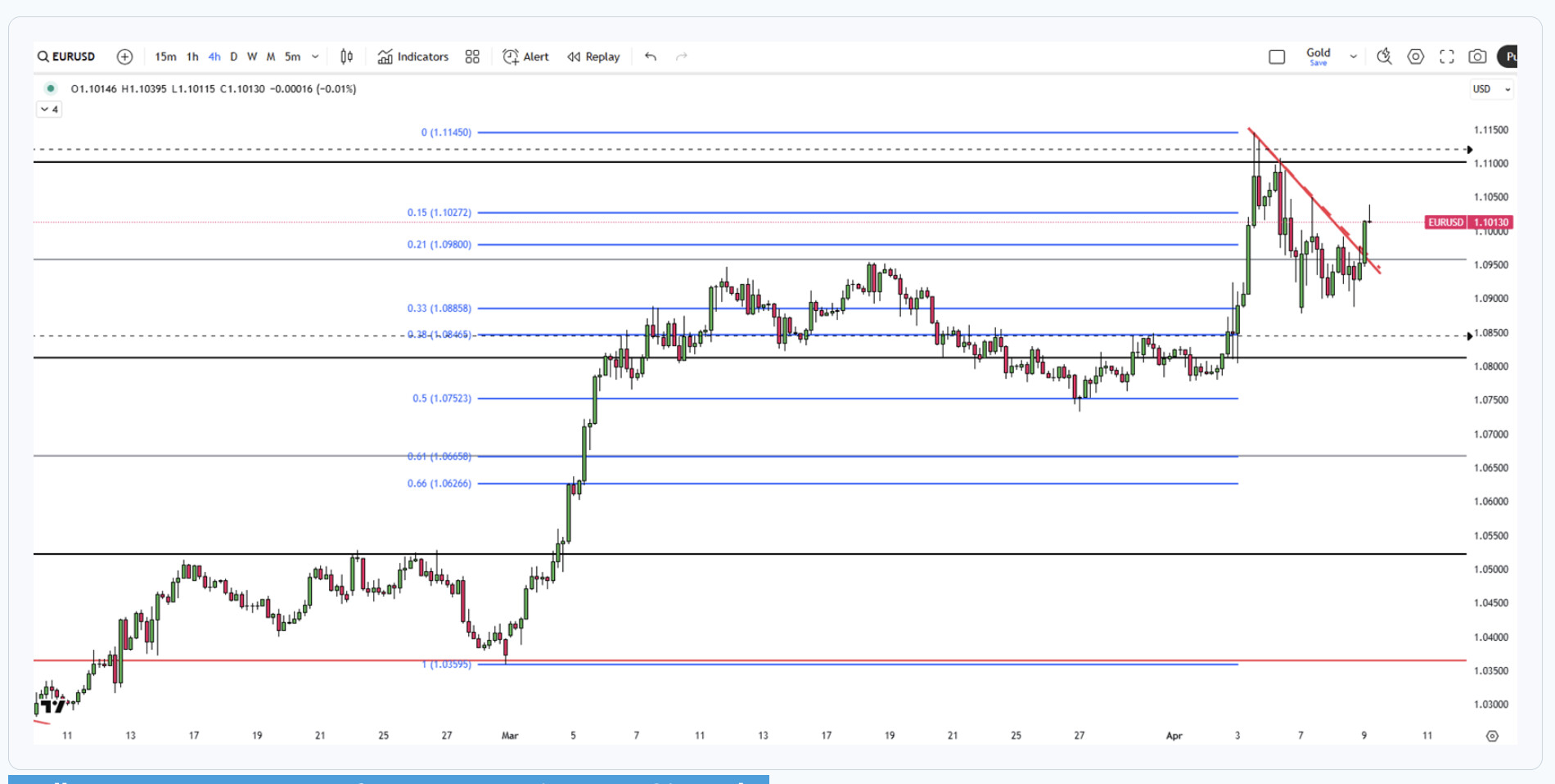Screen dimensions: 1555x784
Task: Expand the timeframe interval dropdown arrow
Action: point(315,56)
